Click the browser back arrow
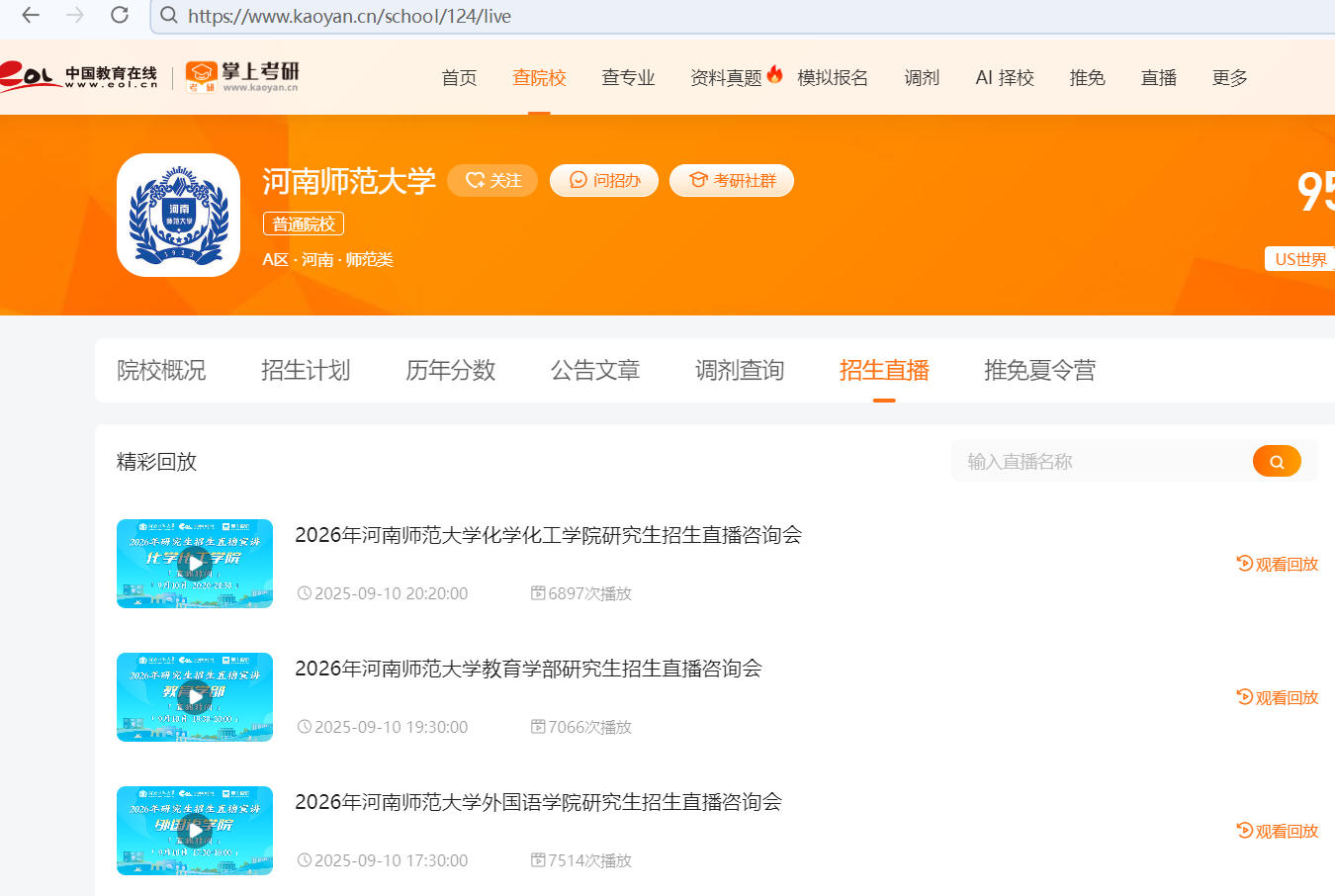Image resolution: width=1335 pixels, height=896 pixels. [31, 15]
